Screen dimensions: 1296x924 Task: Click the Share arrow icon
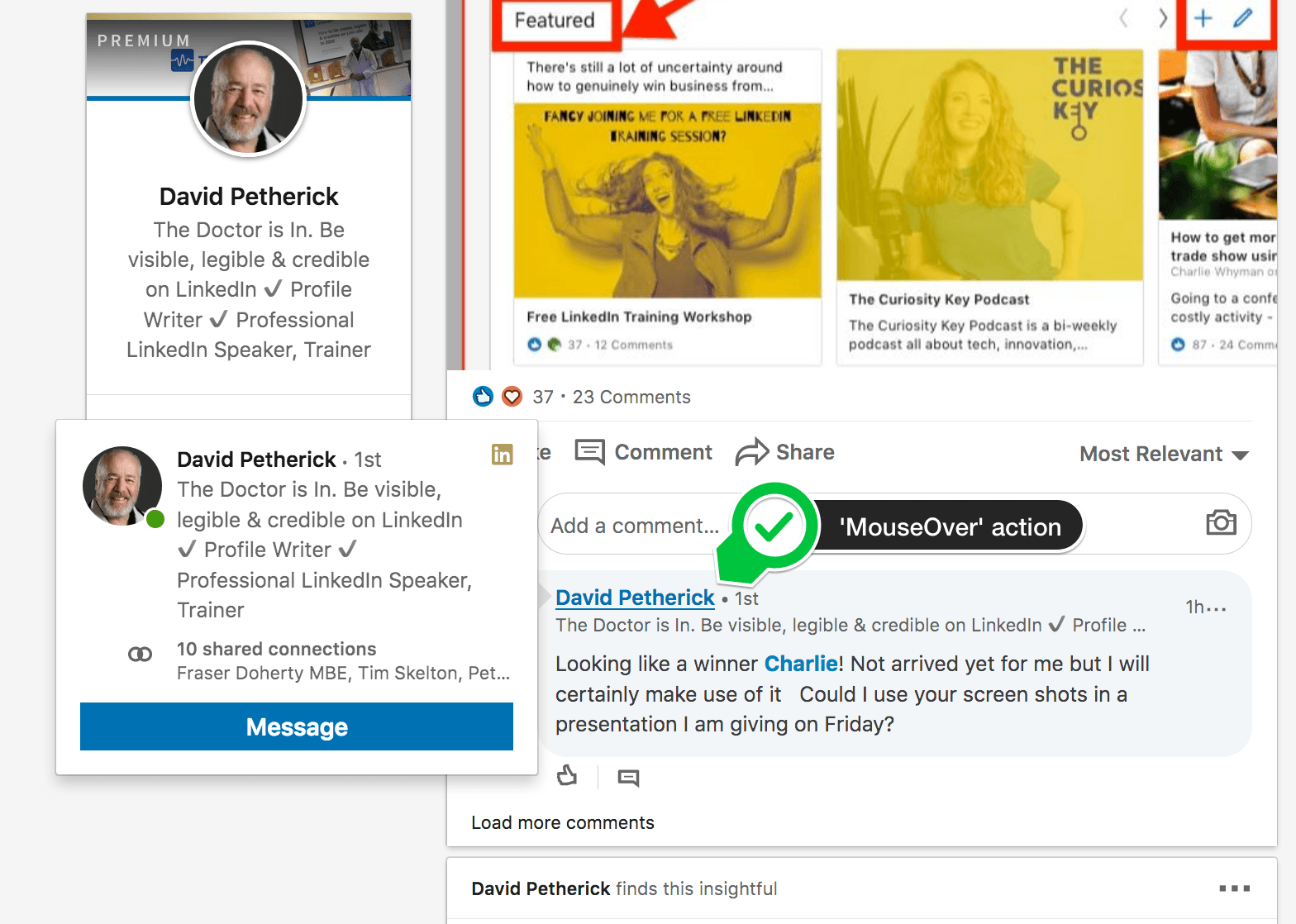click(751, 452)
